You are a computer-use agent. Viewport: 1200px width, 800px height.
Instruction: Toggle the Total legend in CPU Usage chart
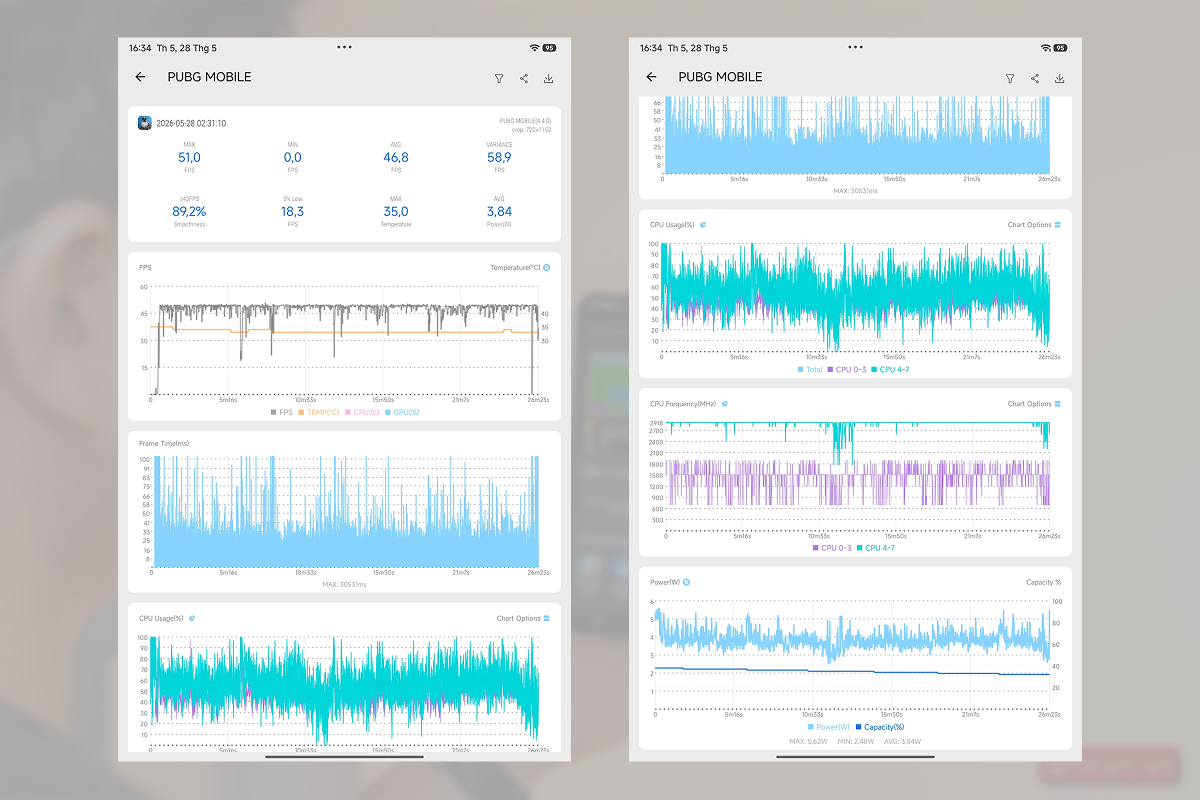click(810, 369)
